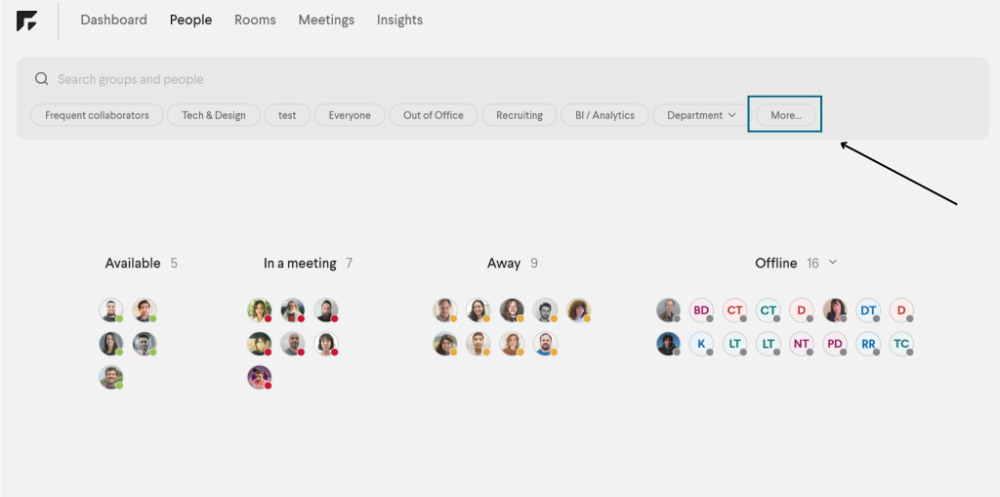The width and height of the screenshot is (1000, 497).
Task: Select the BI / Analytics group button
Action: click(x=604, y=115)
